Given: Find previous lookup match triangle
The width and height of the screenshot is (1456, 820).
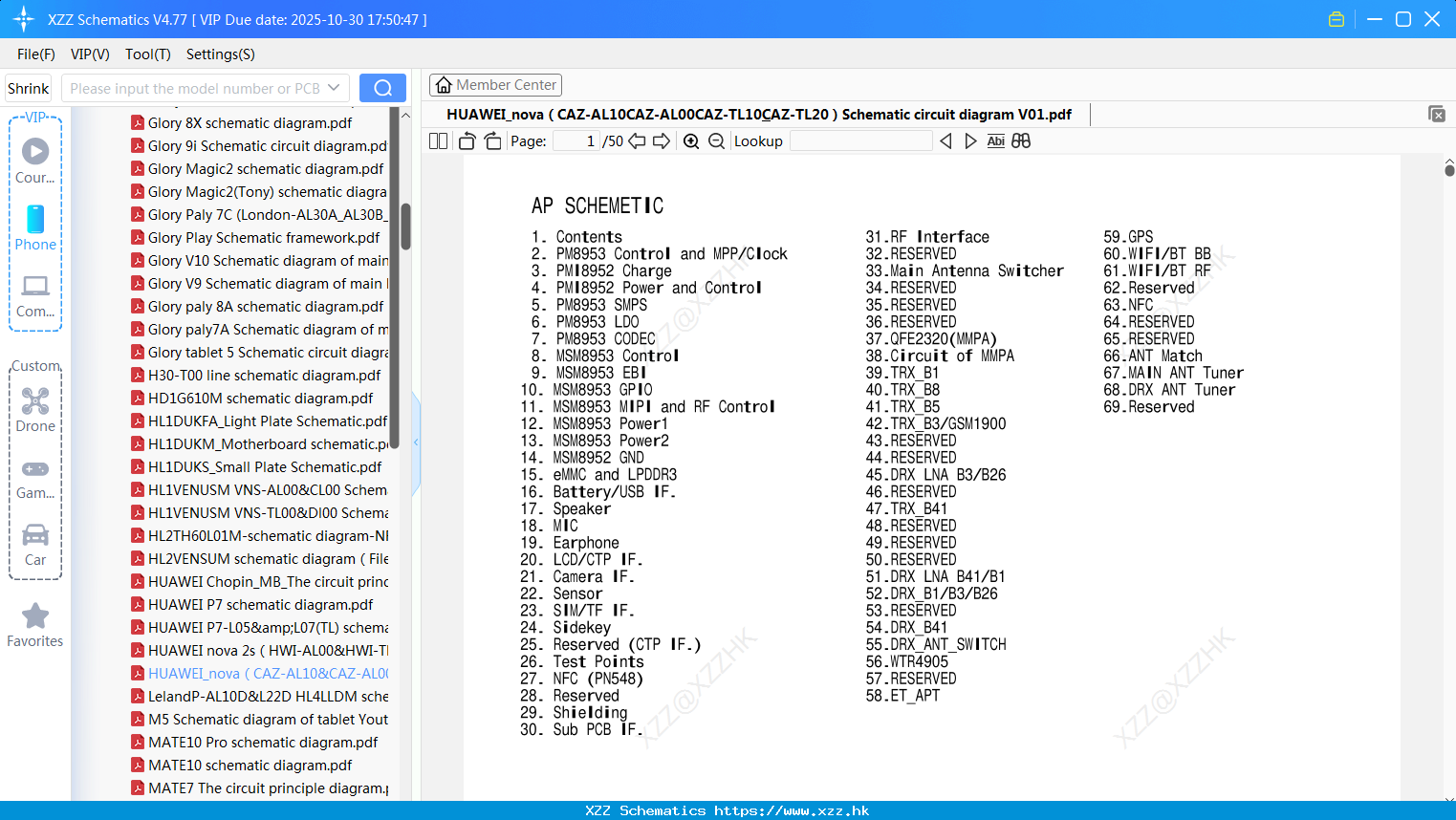Looking at the screenshot, I should 945,141.
